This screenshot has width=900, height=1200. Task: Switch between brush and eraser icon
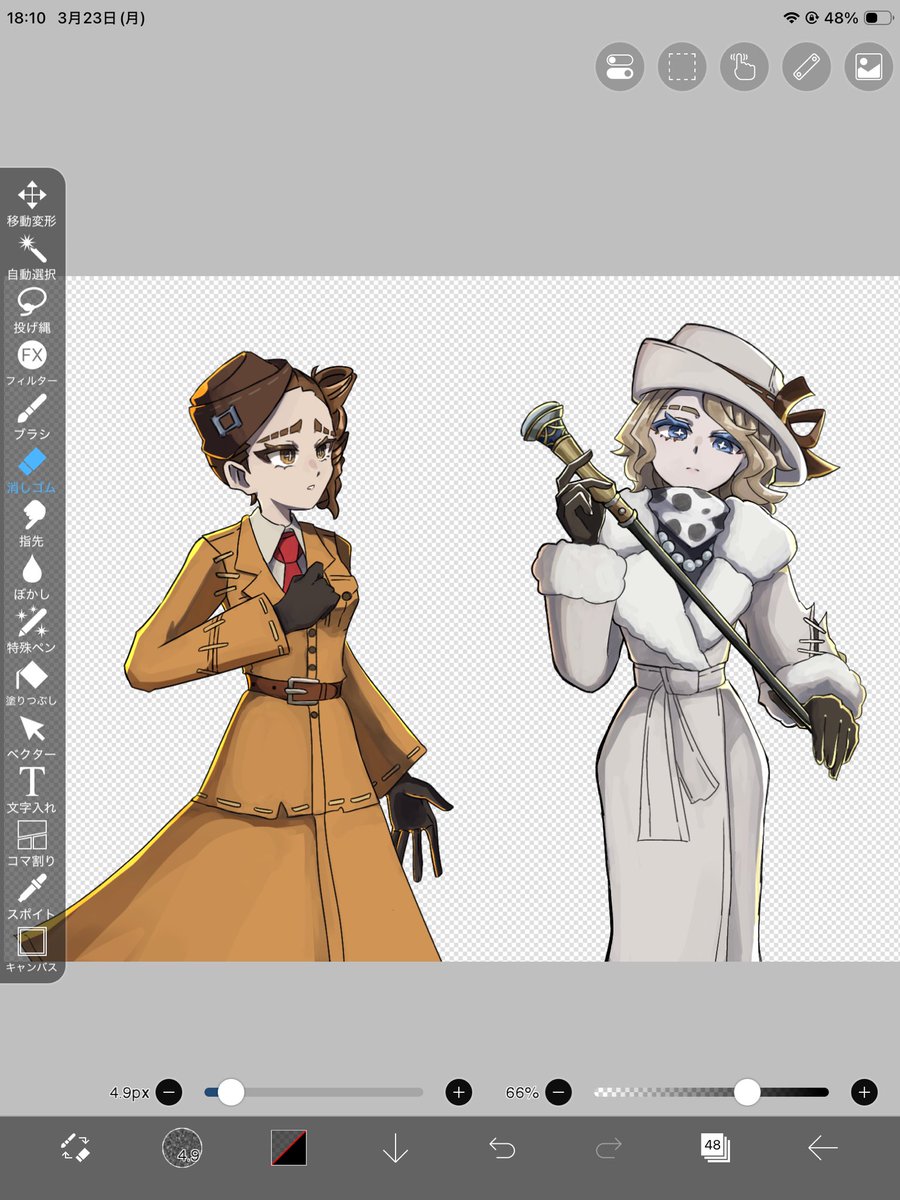click(76, 1148)
